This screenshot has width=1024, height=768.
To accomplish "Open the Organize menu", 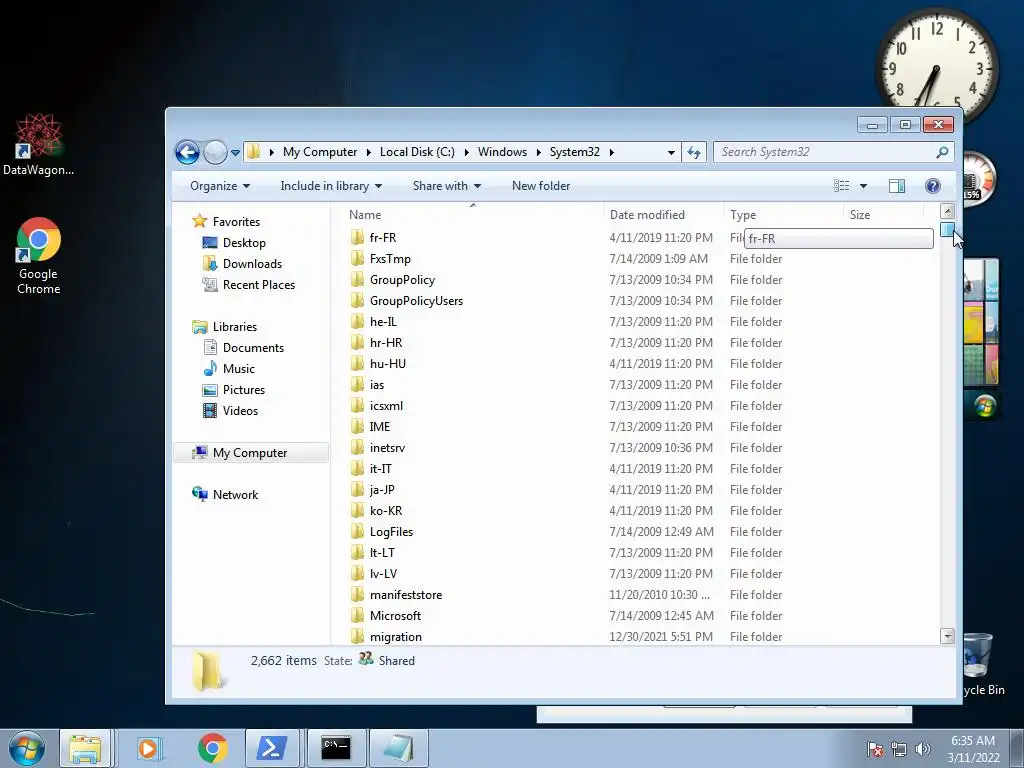I will click(x=220, y=186).
